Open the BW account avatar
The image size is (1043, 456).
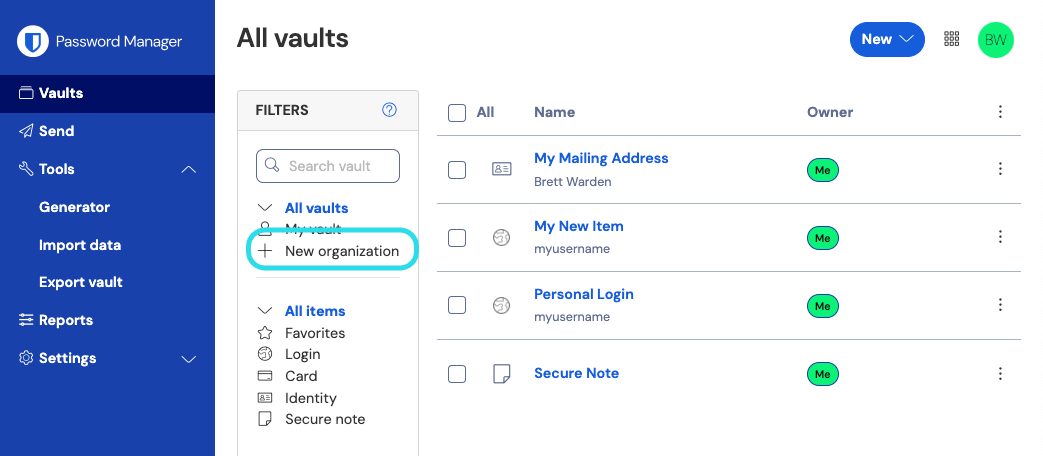[x=995, y=40]
